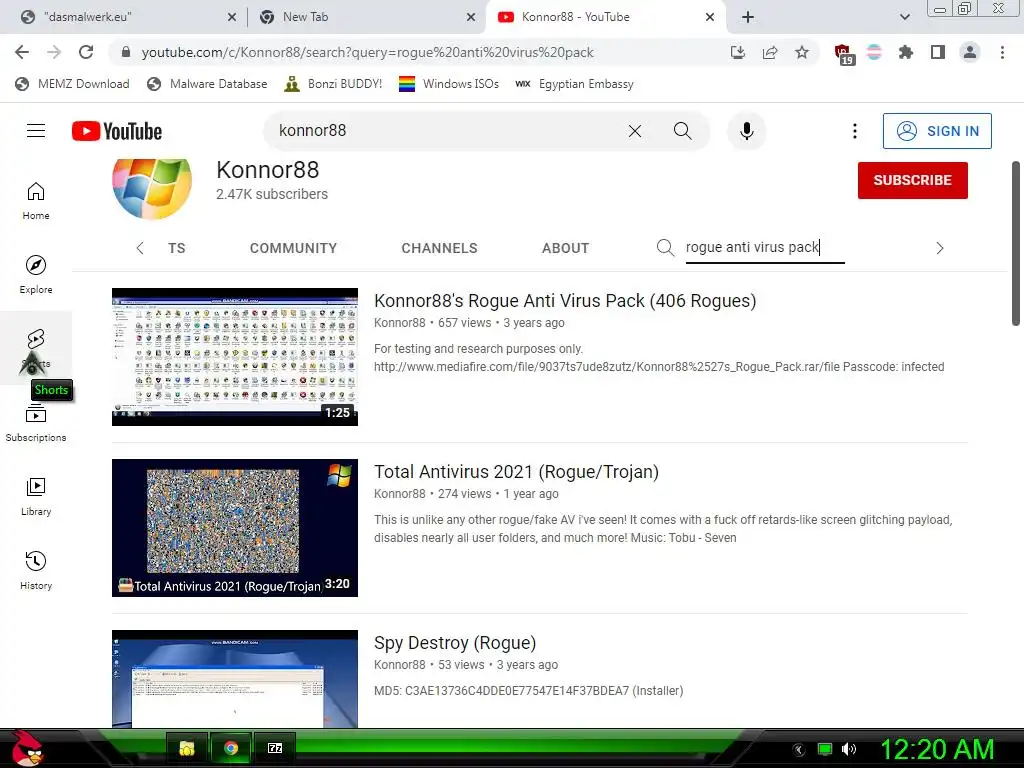Screen dimensions: 1024x768
Task: Click the Rogue Anti Virus Pack thumbnail
Action: (x=234, y=357)
